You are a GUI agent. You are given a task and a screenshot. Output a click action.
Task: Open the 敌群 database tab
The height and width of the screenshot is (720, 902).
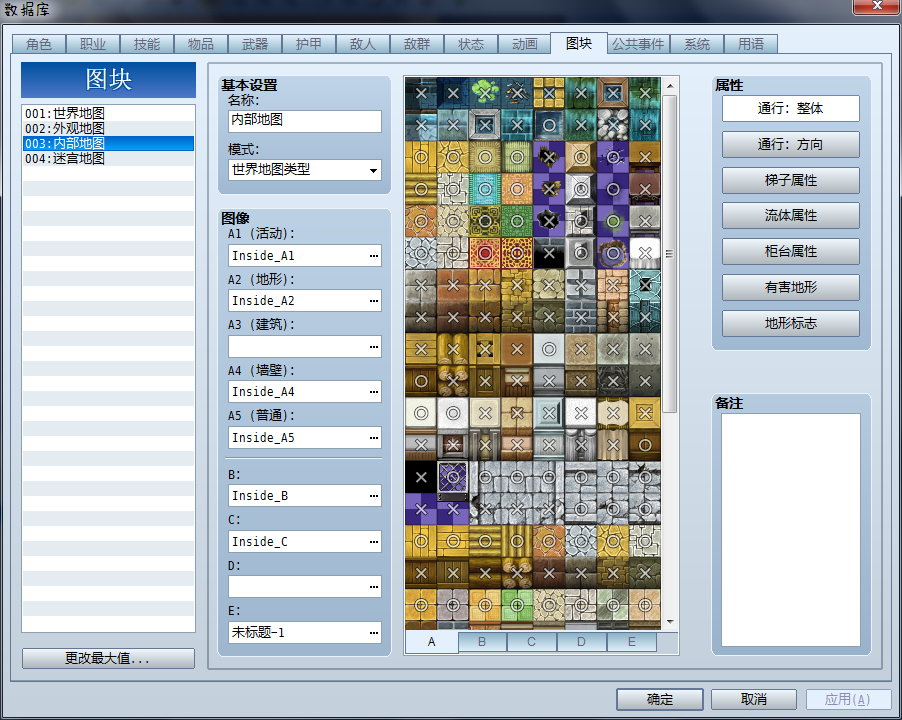click(416, 44)
